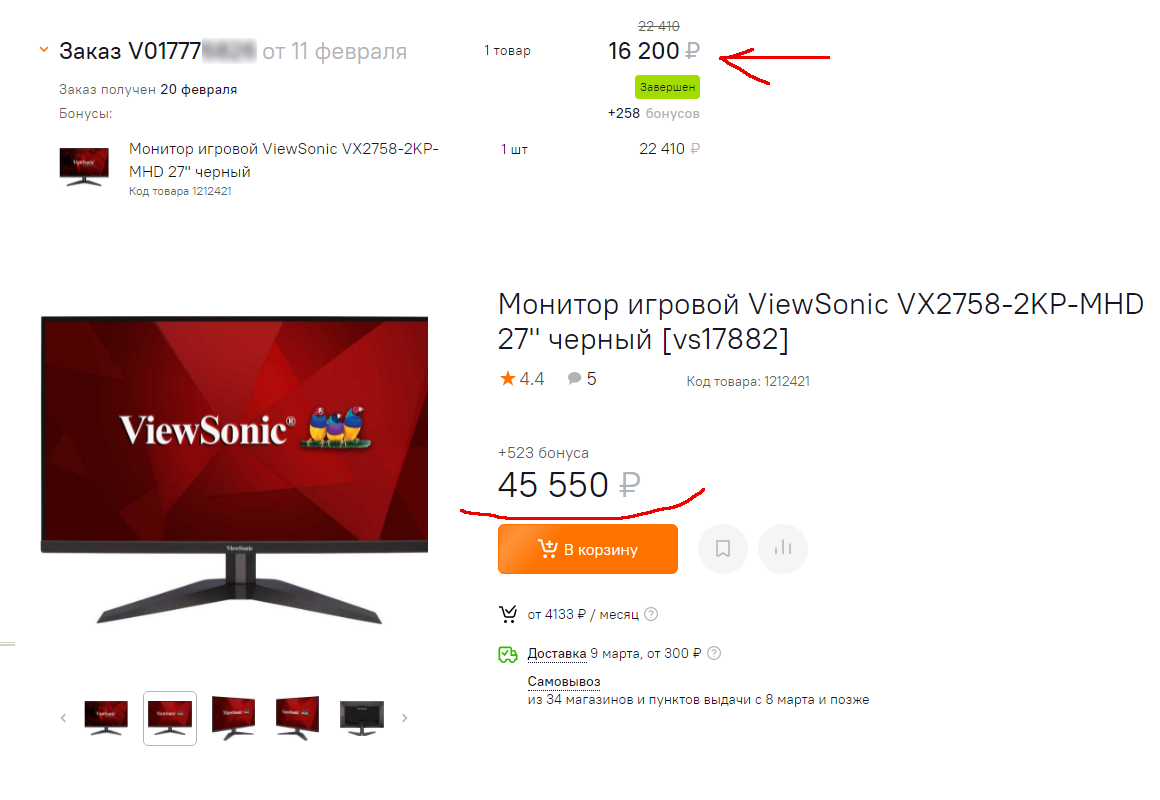Select the fourth angled monitor thumbnail
1160x800 pixels.
[297, 717]
